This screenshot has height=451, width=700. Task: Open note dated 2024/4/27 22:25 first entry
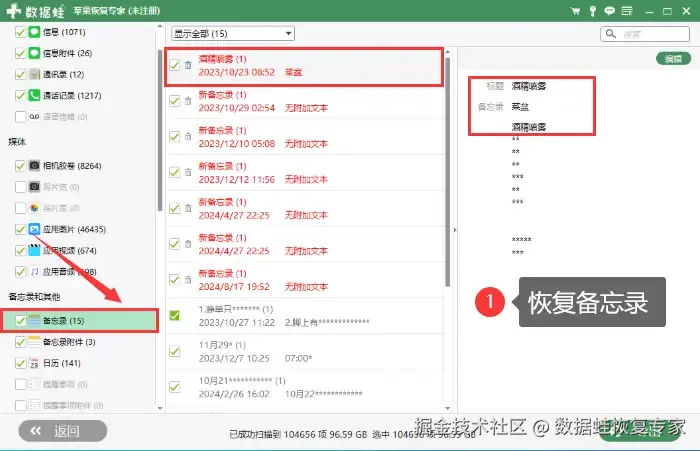304,209
